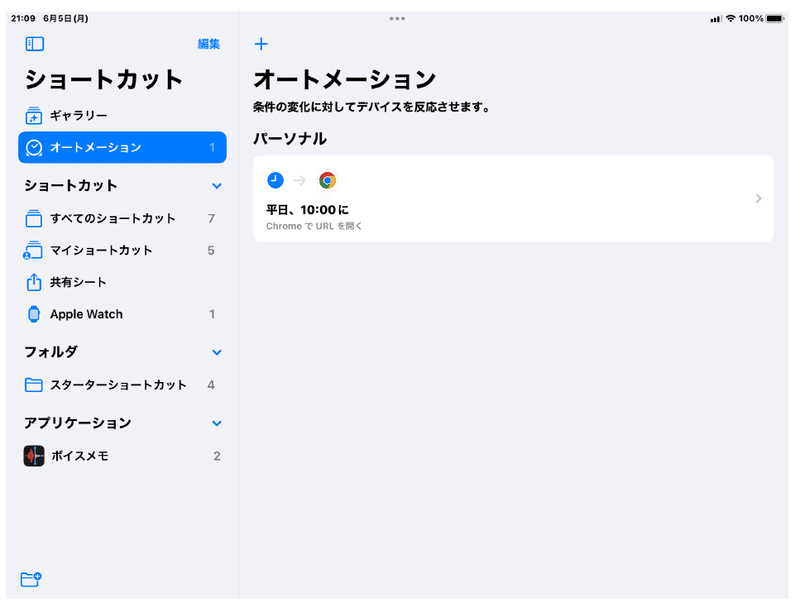Click the Chrome icon in automation card
This screenshot has width=800, height=607.
point(328,181)
